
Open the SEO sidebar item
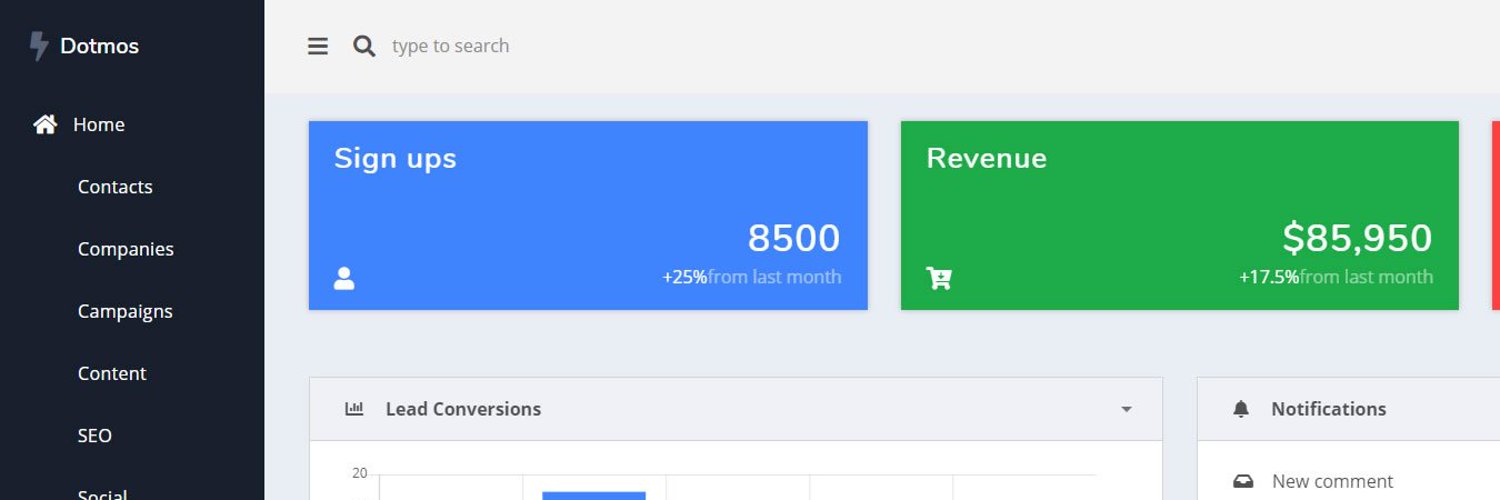click(x=95, y=435)
